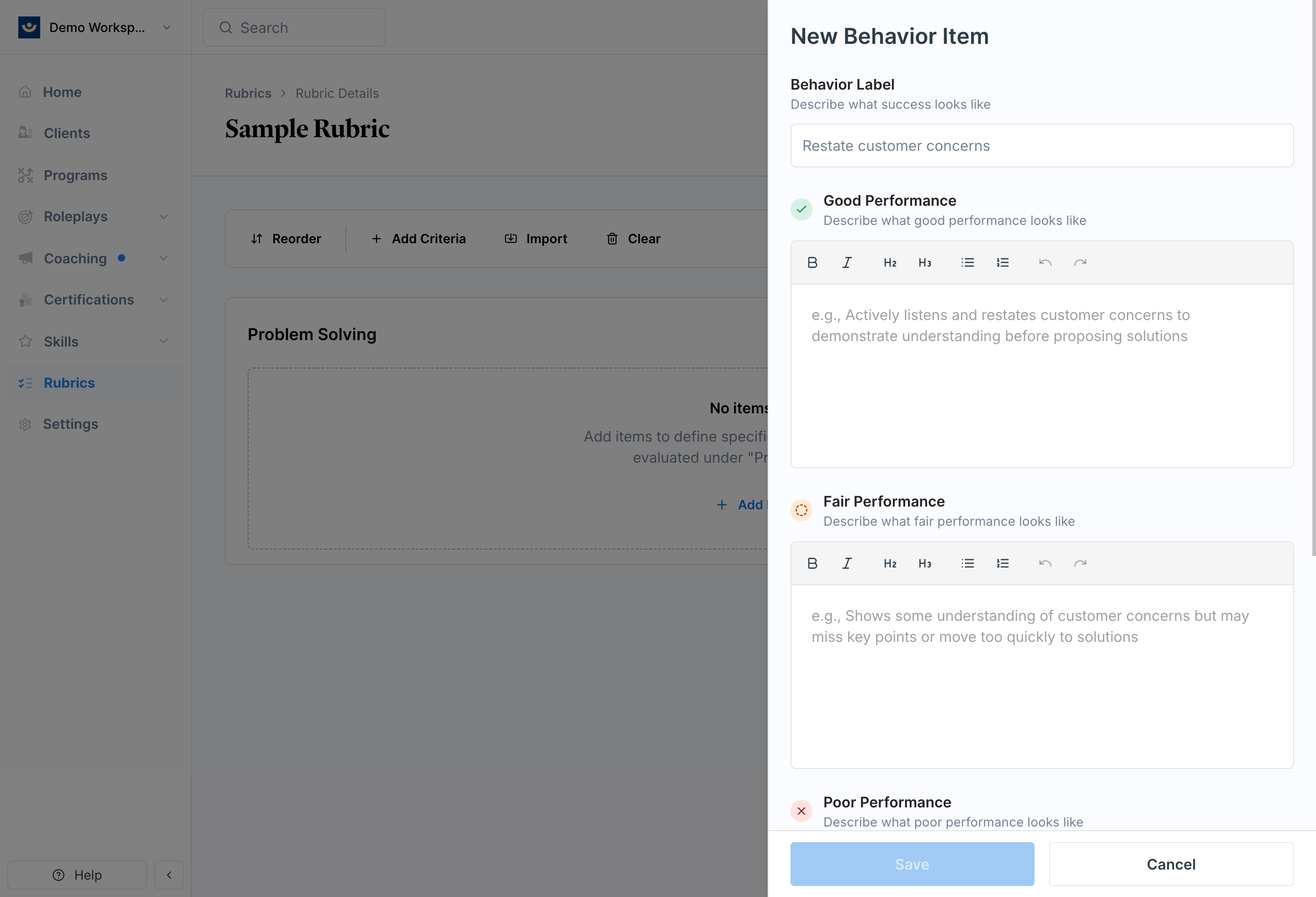Apply H2 heading in Fair Performance editor
This screenshot has height=897, width=1316.
point(890,563)
